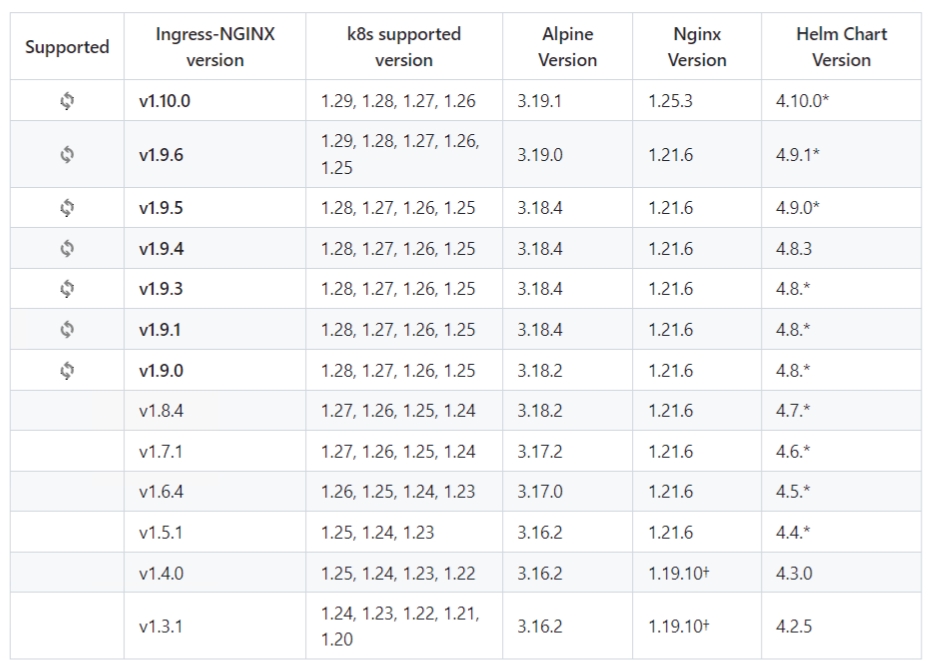Select the v1.10.0 version cell
Viewport: 929px width, 661px height.
coord(165,101)
